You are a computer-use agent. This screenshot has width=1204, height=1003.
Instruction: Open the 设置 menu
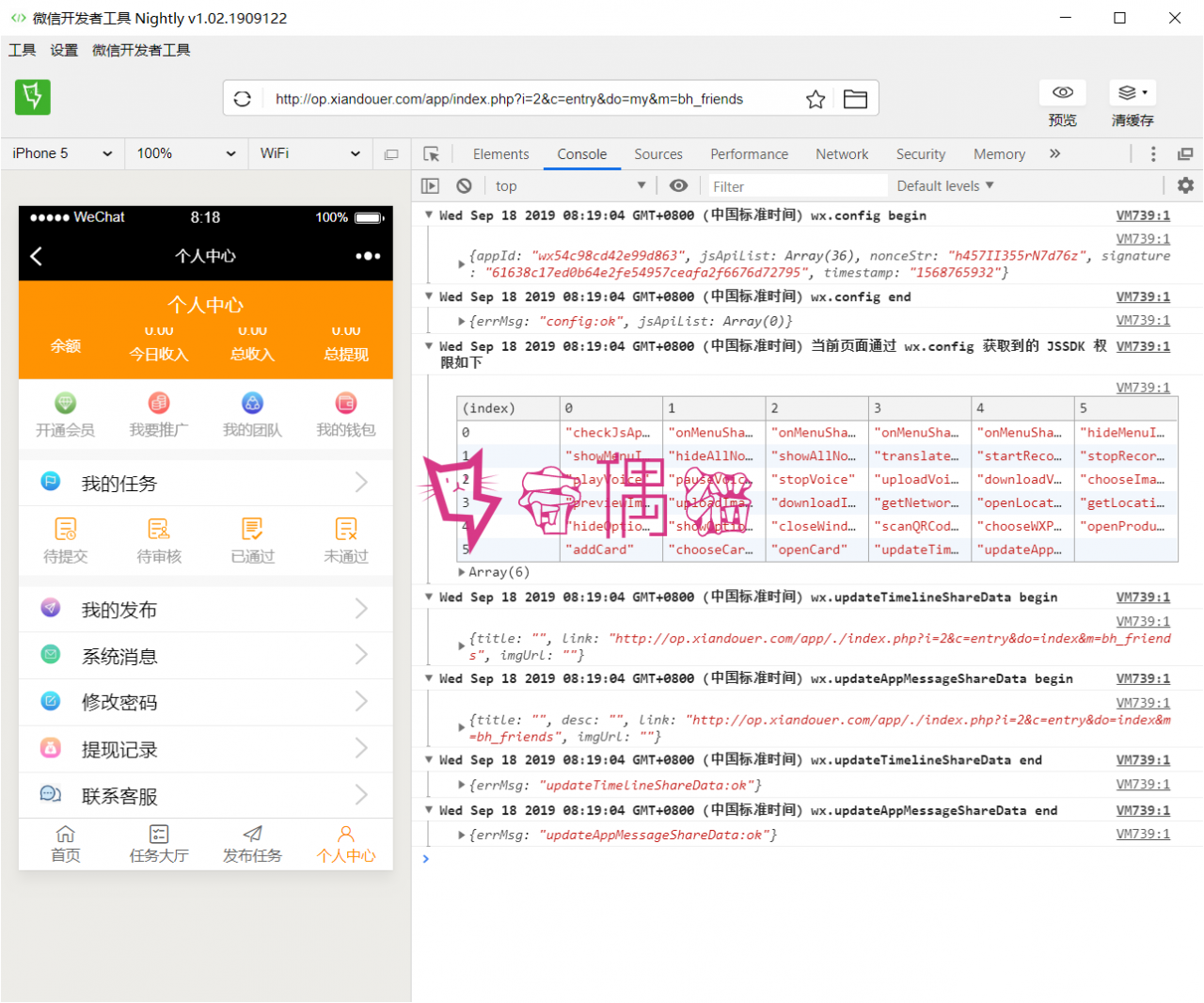point(64,50)
